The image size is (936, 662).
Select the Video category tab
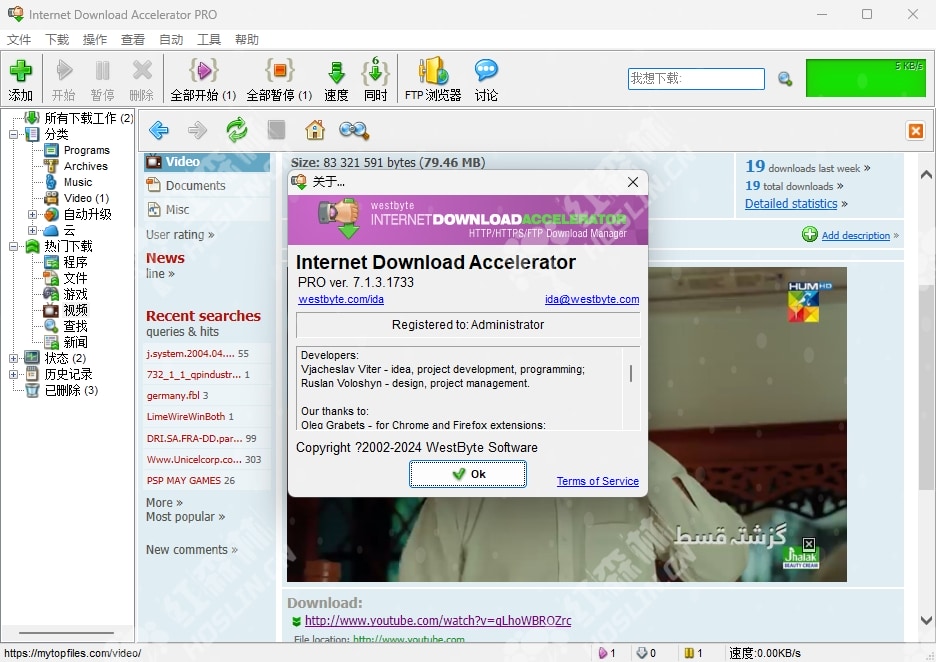click(x=207, y=162)
